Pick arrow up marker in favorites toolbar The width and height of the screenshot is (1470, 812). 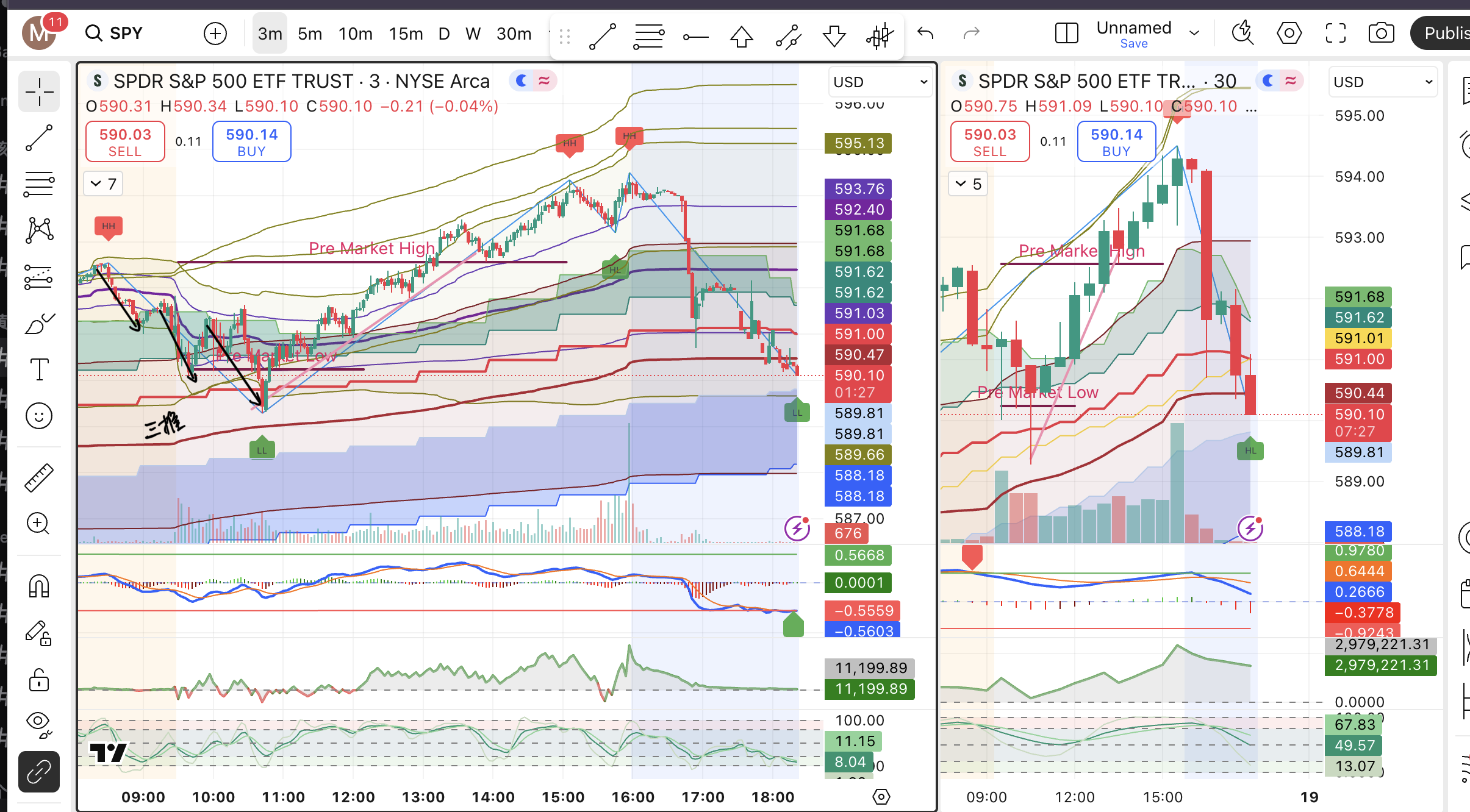point(742,36)
